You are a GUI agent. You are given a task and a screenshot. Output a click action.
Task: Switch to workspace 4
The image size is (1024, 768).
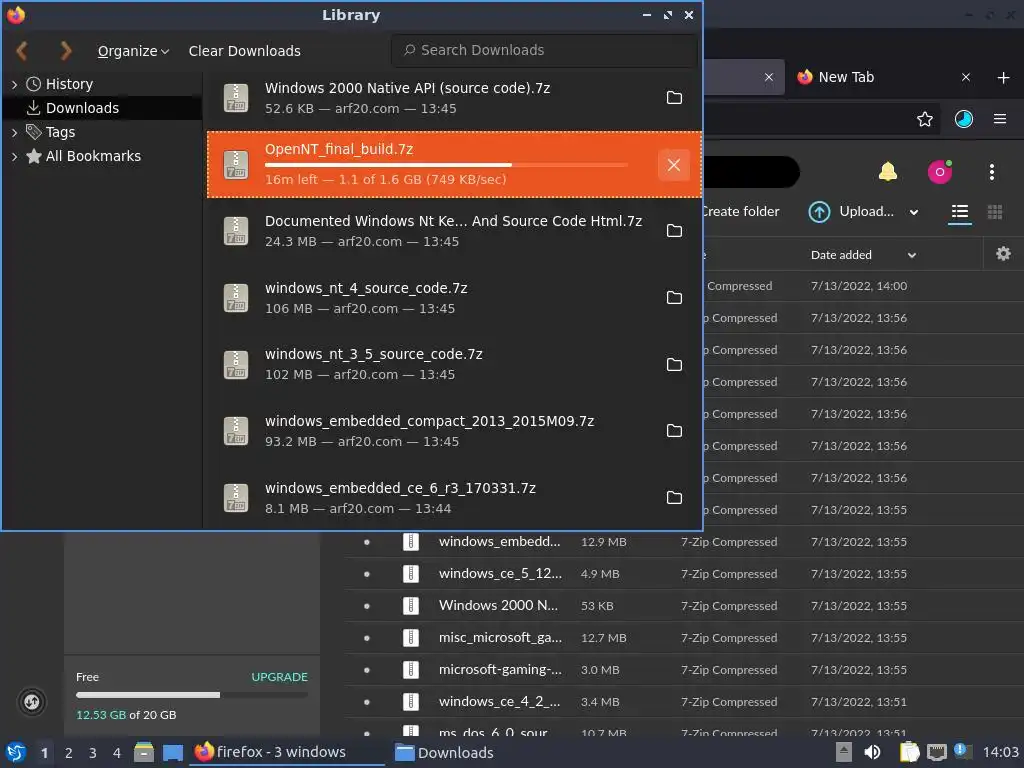click(x=117, y=753)
